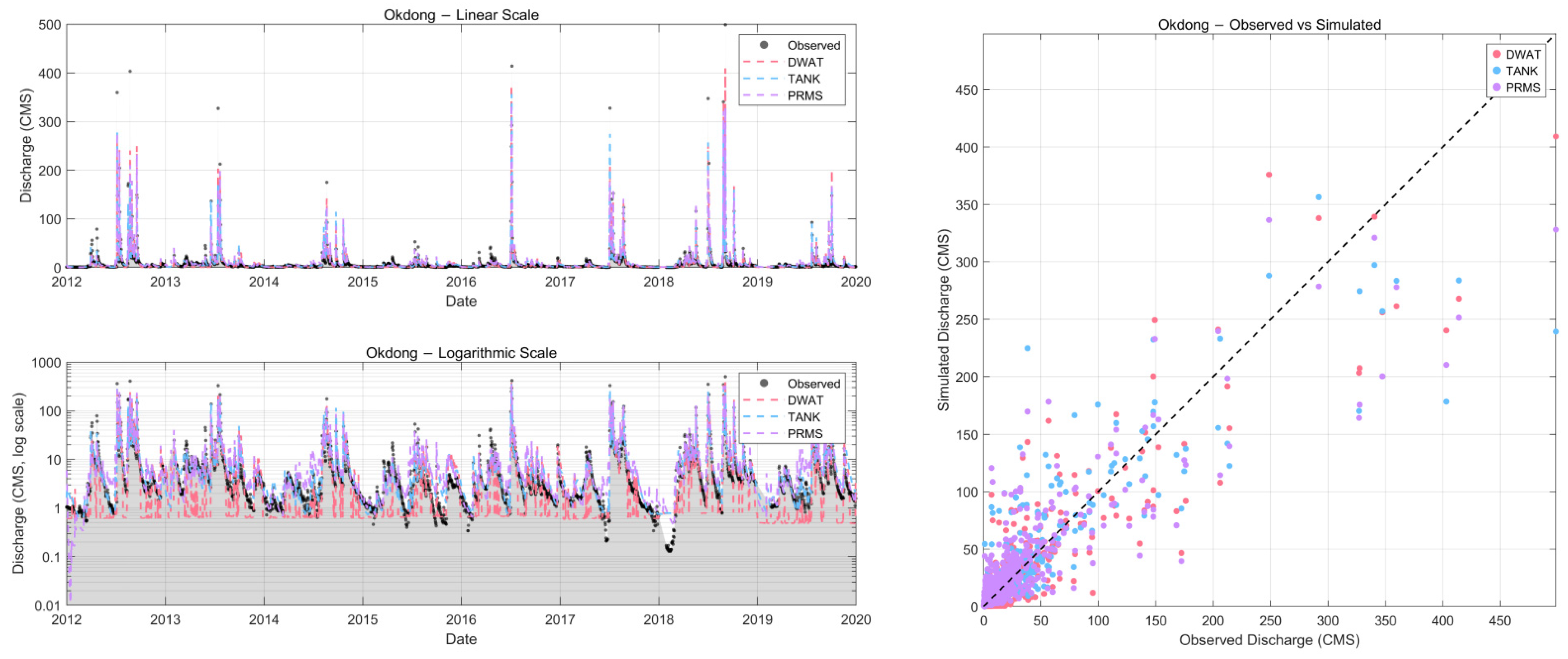Click the 'Observed Discharge (CMS)' x-axis label

(x=1269, y=640)
